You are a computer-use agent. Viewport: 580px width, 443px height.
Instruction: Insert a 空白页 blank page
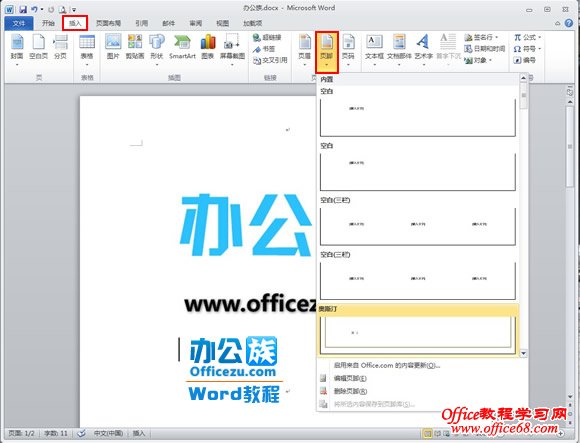(x=38, y=47)
